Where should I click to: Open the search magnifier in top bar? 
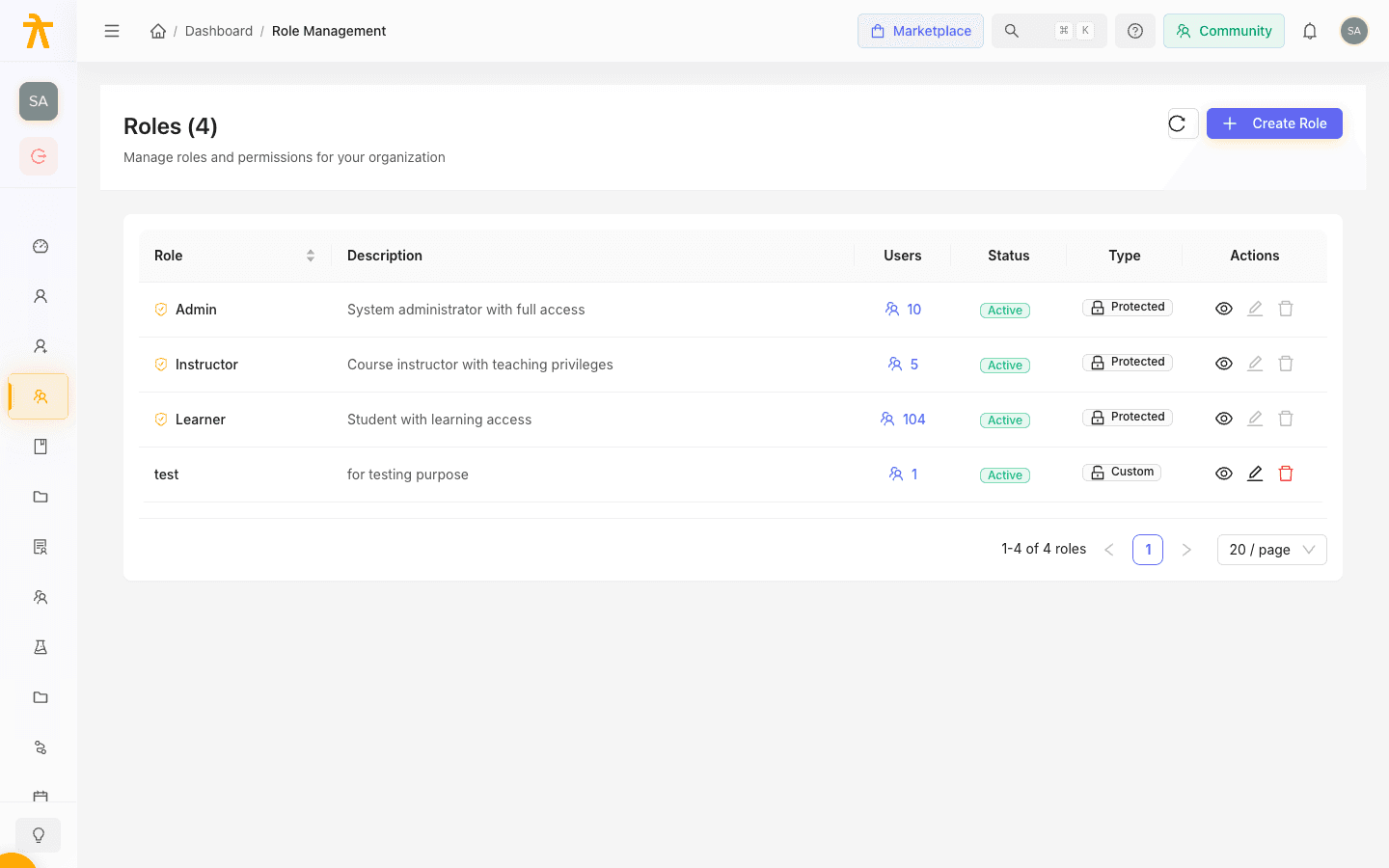pyautogui.click(x=1012, y=31)
